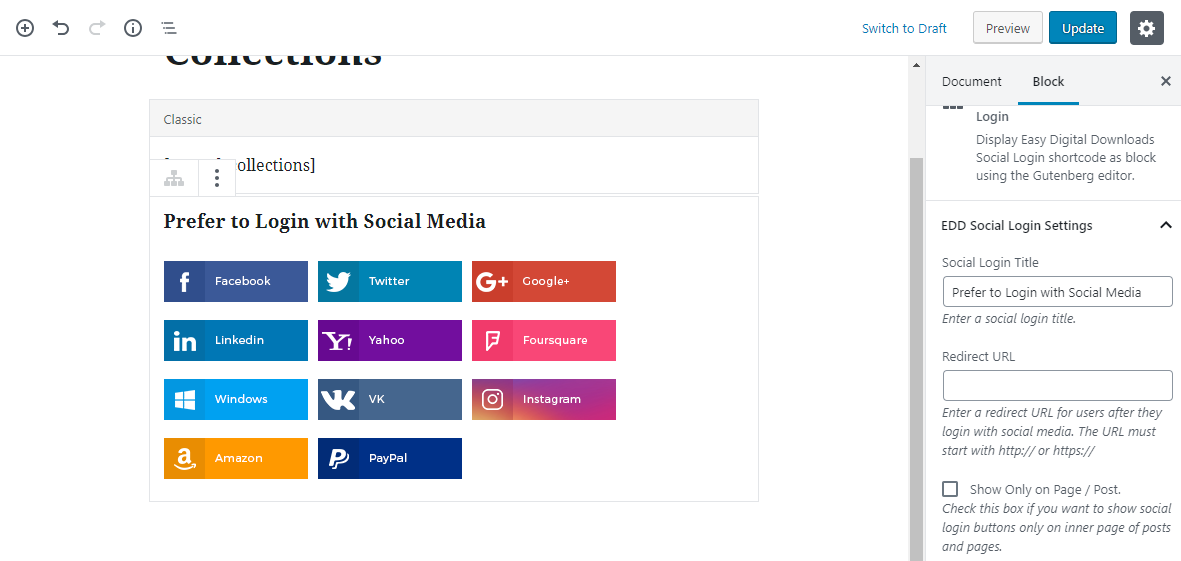
Task: Click the editor vertical scrollbar up arrow
Action: click(916, 65)
